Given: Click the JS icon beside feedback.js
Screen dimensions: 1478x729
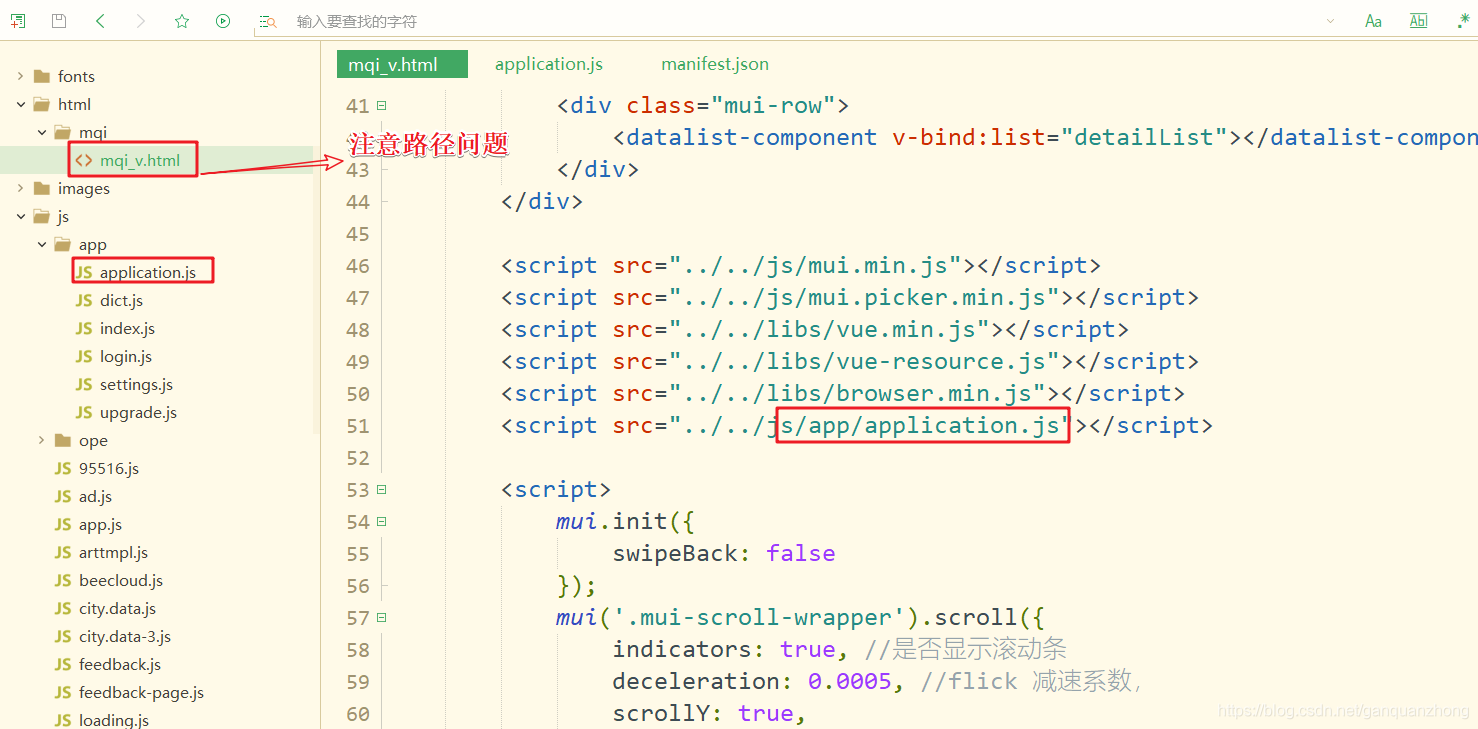Looking at the screenshot, I should click(63, 664).
